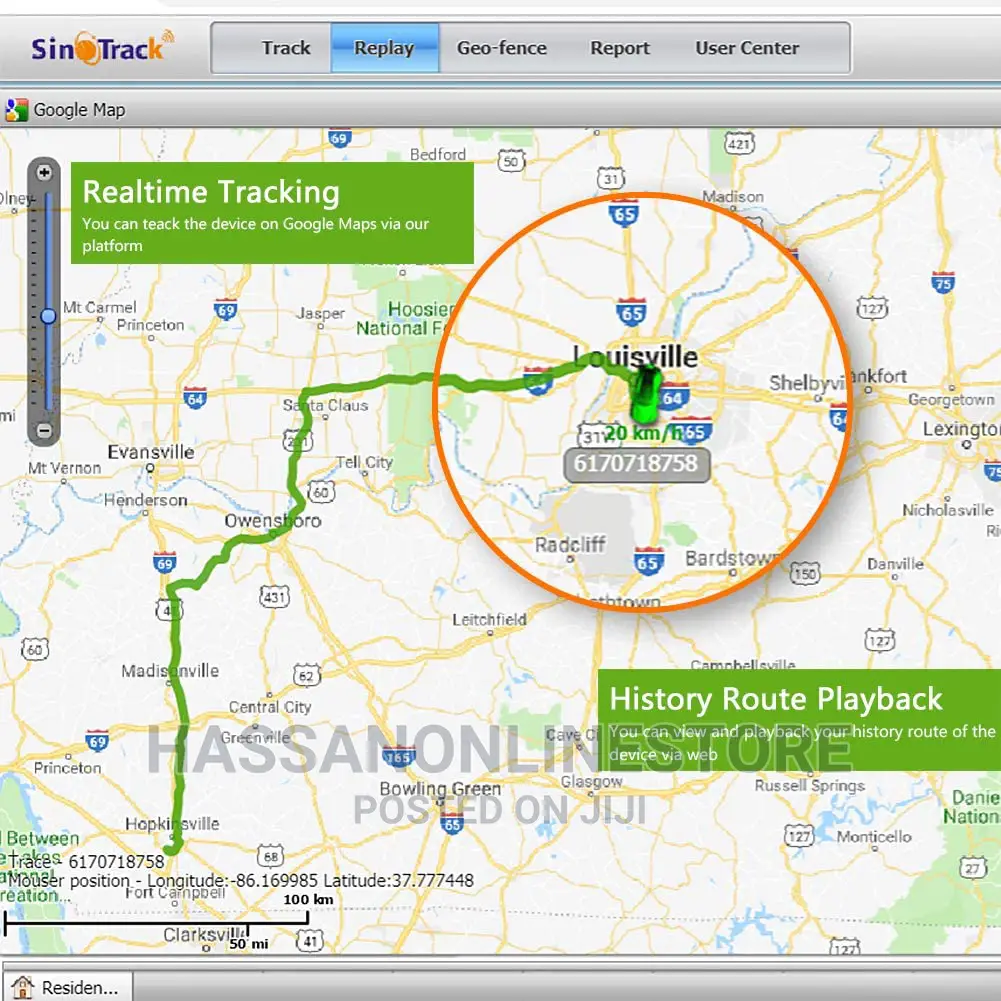The image size is (1001, 1001).
Task: Click the SinoTrack logo
Action: (x=102, y=47)
